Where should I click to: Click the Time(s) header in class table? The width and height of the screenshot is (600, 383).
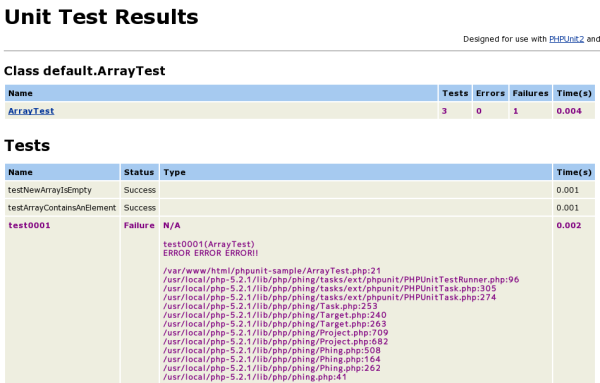click(574, 93)
